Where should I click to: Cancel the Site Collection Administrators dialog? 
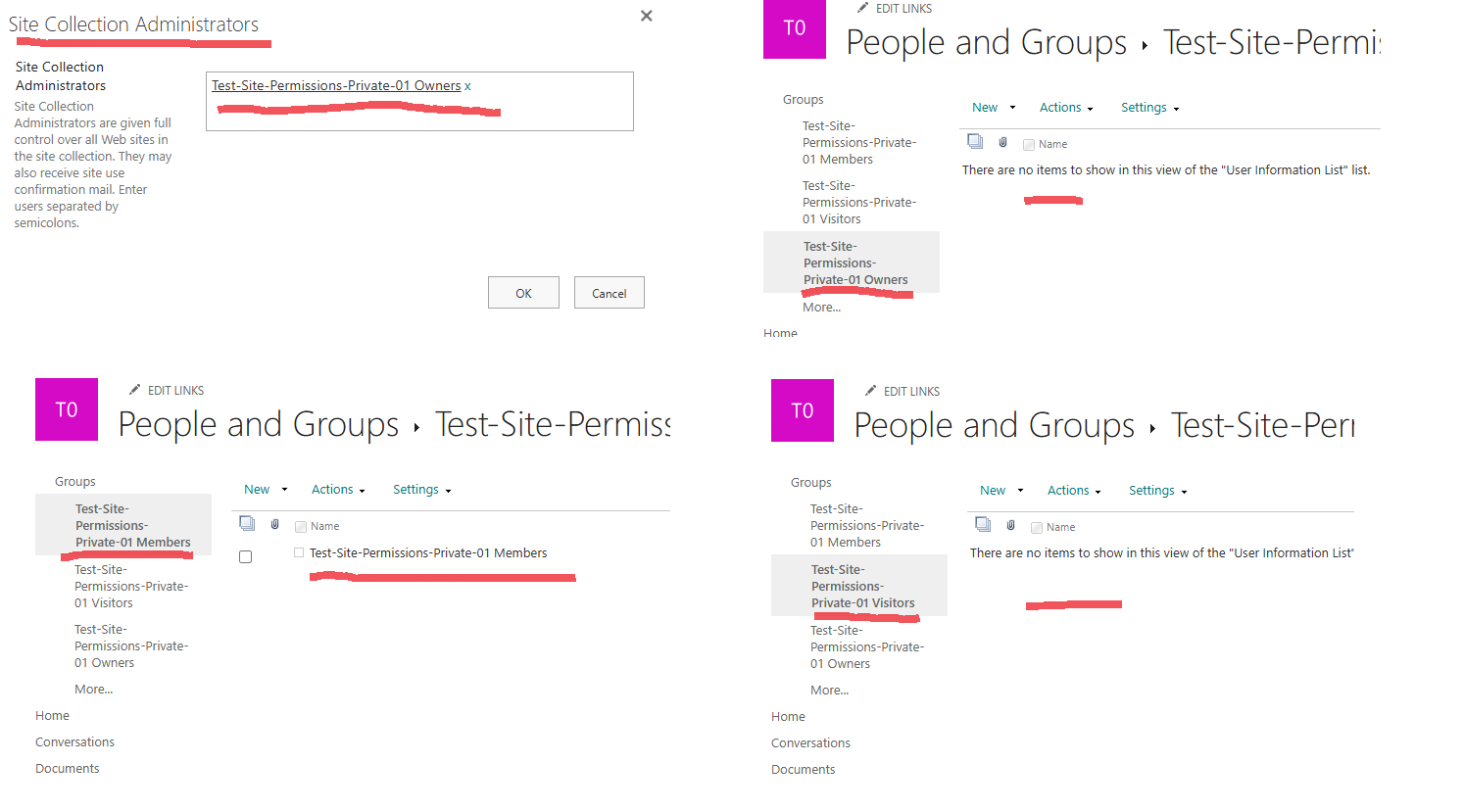click(609, 293)
